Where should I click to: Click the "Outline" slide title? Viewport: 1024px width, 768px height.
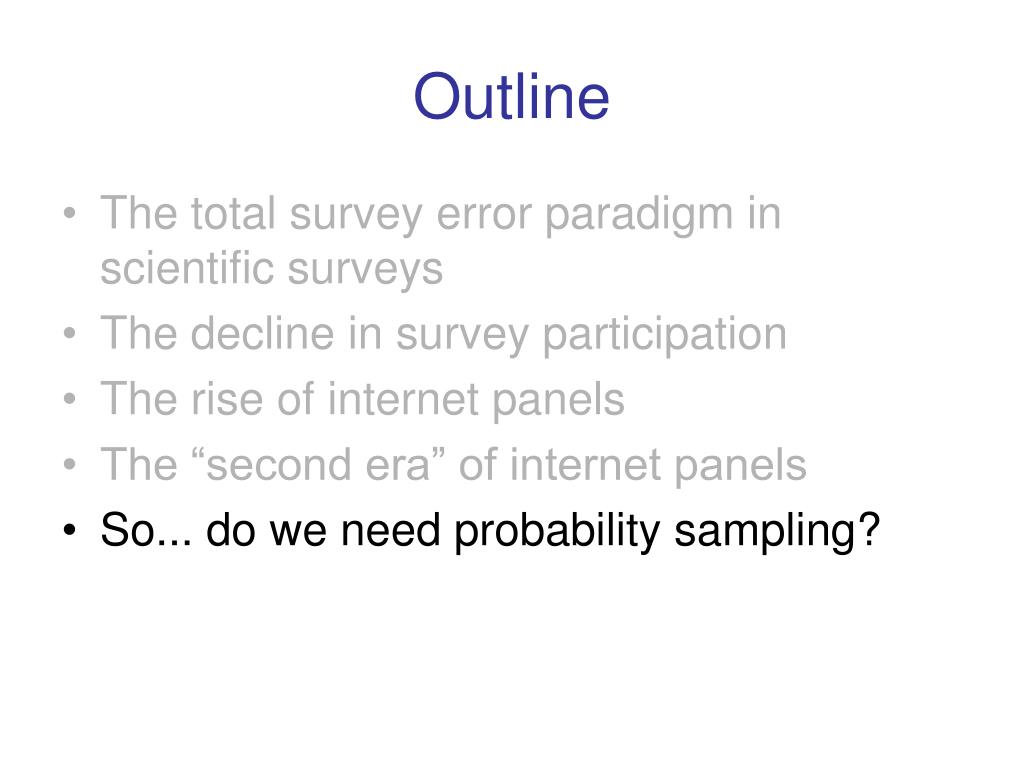click(x=511, y=97)
